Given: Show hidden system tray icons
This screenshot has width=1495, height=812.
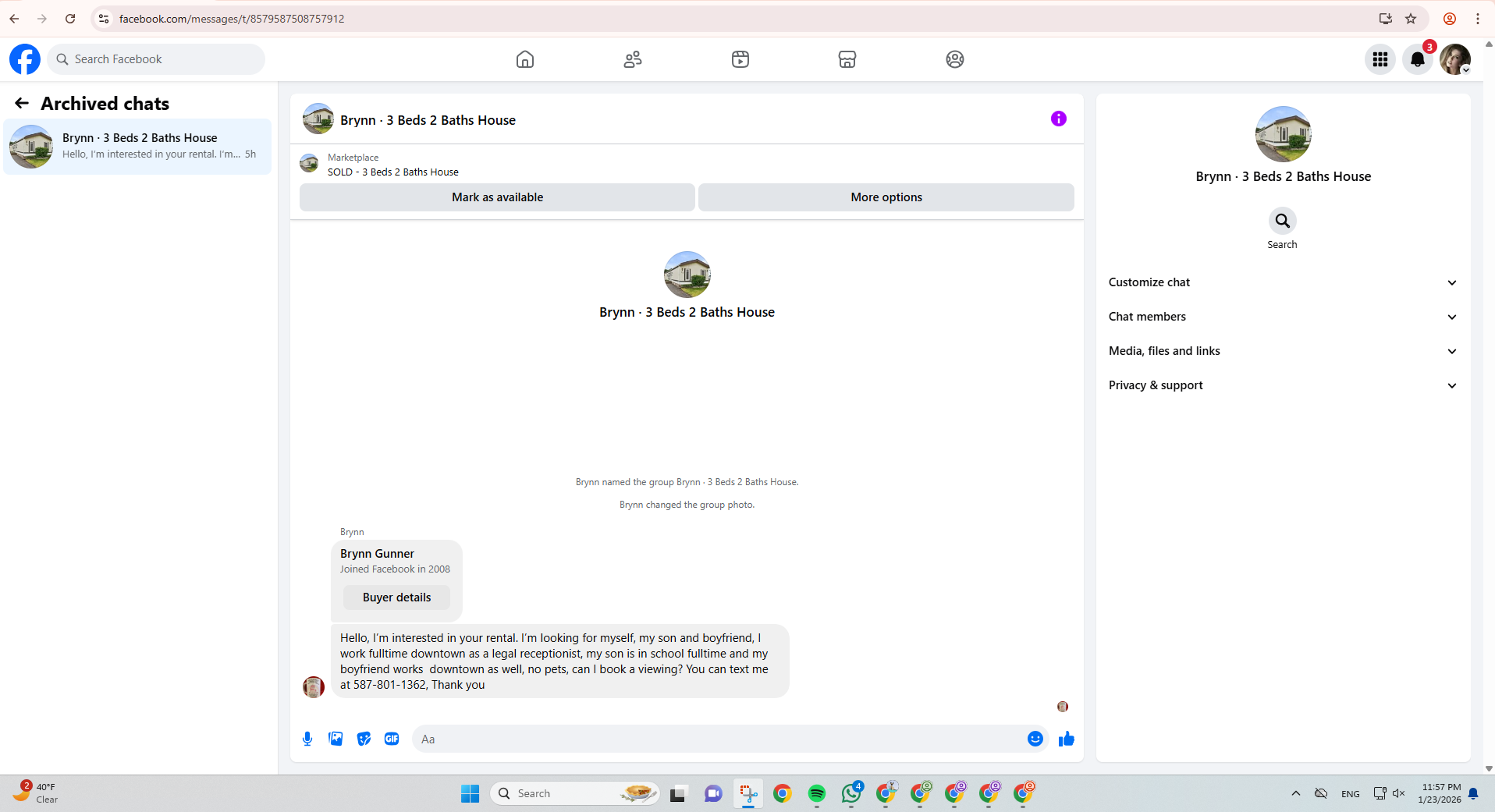Looking at the screenshot, I should pyautogui.click(x=1296, y=793).
